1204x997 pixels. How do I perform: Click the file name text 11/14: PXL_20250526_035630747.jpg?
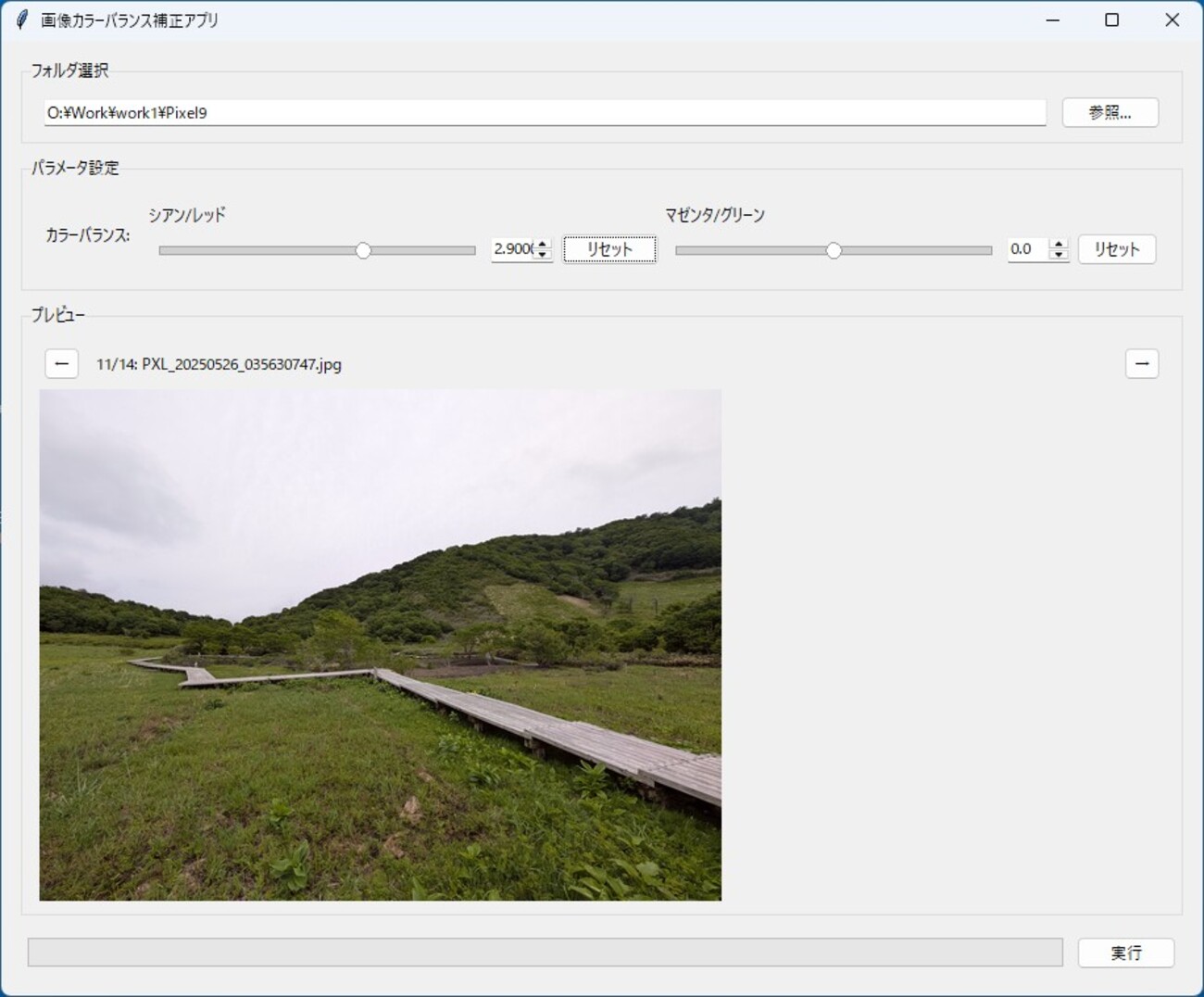click(219, 364)
